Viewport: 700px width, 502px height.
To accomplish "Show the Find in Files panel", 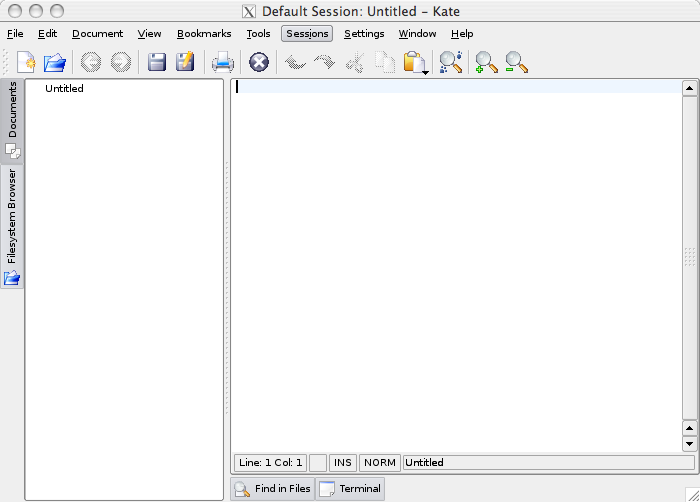I will coord(273,489).
